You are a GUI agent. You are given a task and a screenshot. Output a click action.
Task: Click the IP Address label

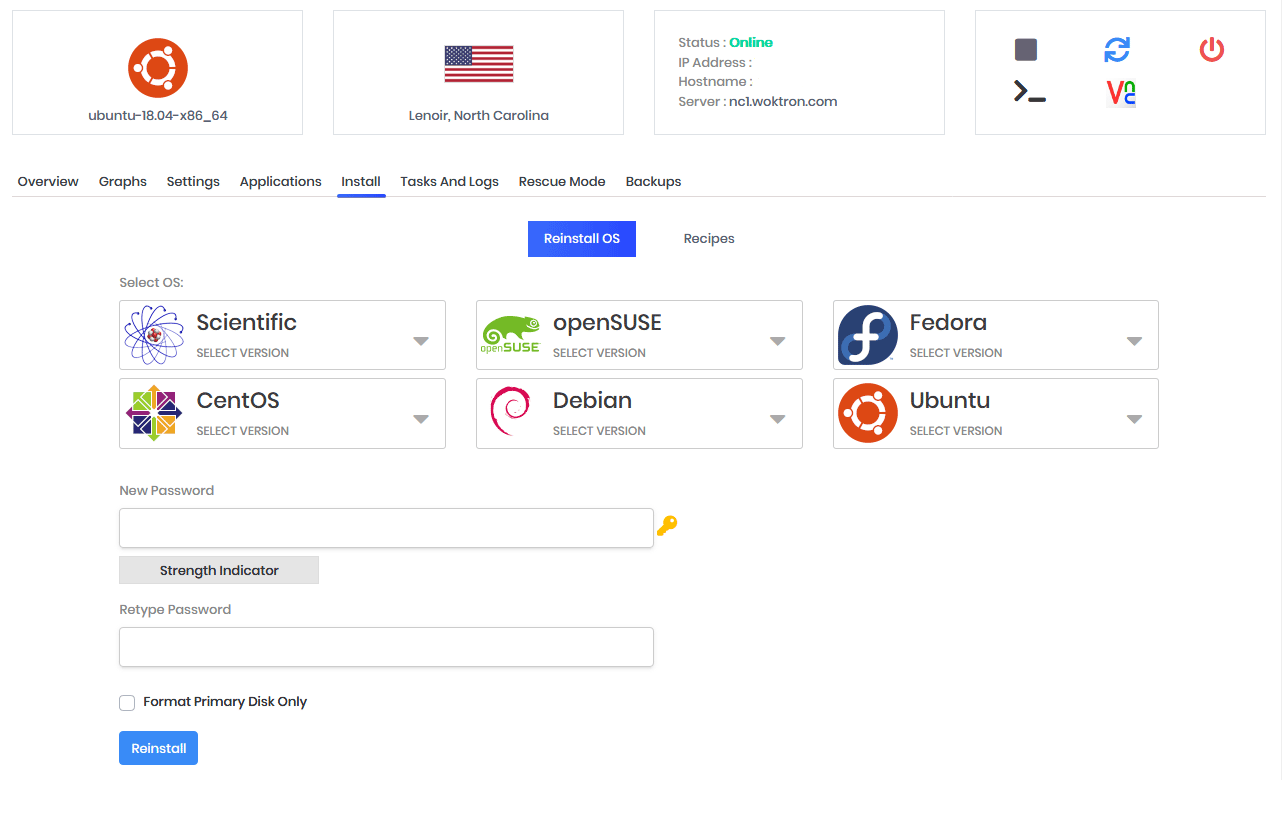coord(715,63)
